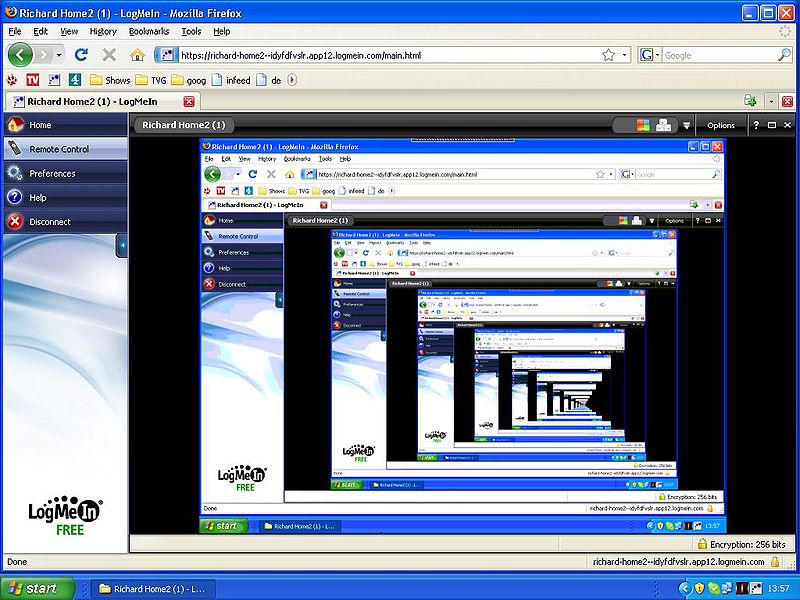Open the LogMeIn dots bookmark in the main bookmarks toolbar
Screen dimensions: 800x600
click(x=54, y=80)
